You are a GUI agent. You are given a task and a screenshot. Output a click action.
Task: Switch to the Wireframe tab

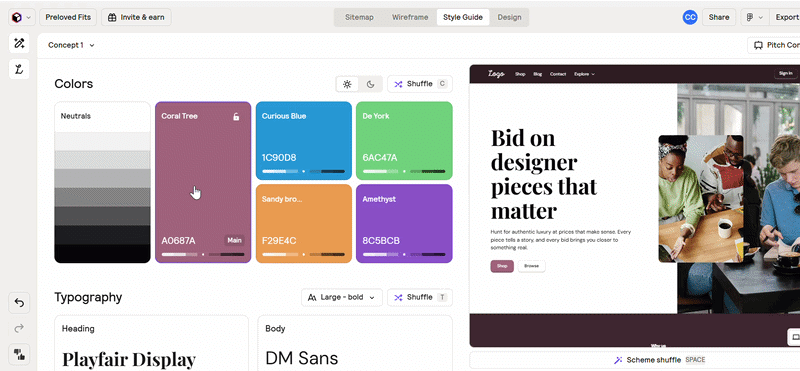410,17
